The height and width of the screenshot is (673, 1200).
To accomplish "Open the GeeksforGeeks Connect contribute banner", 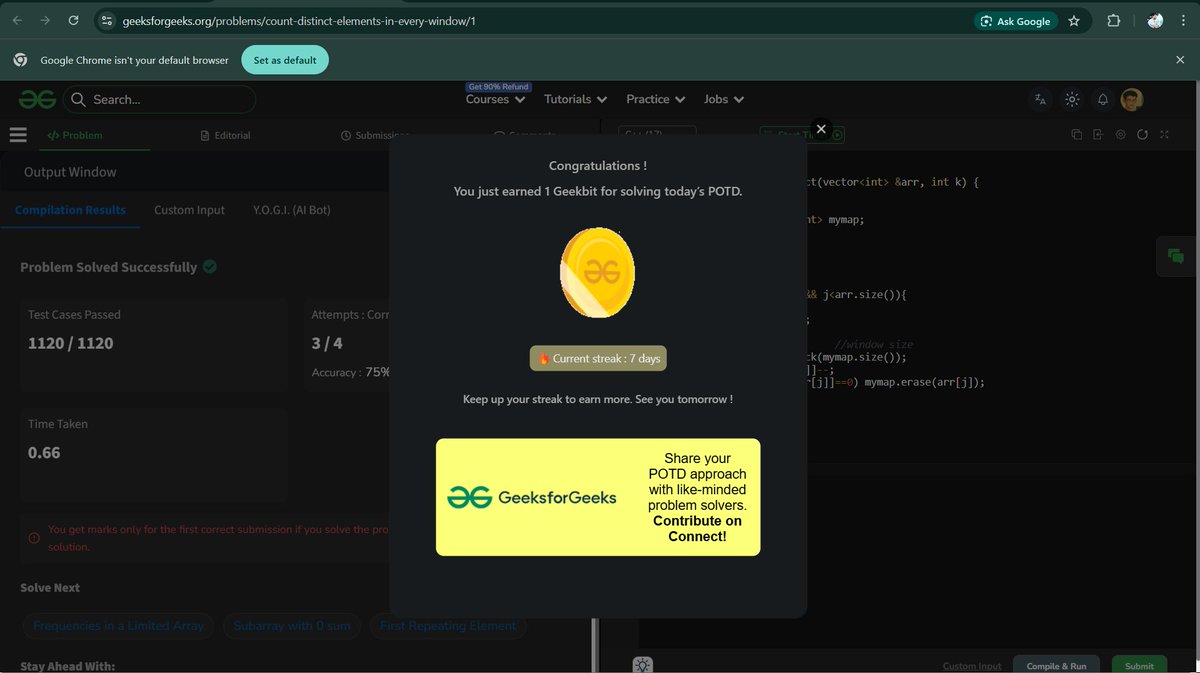I will 598,497.
